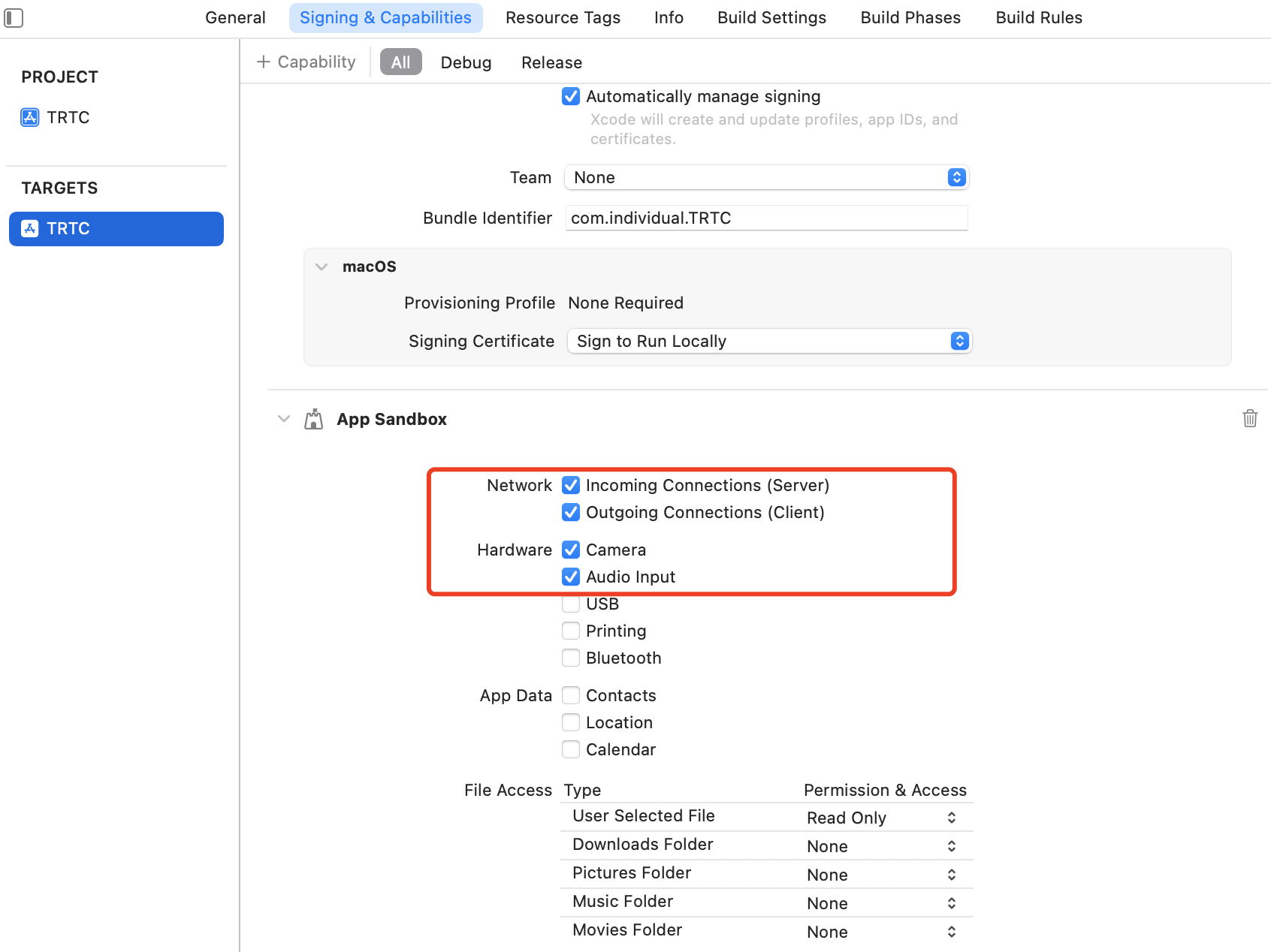Change Downloads Folder permission
Viewport: 1271px width, 952px height.
pos(882,846)
